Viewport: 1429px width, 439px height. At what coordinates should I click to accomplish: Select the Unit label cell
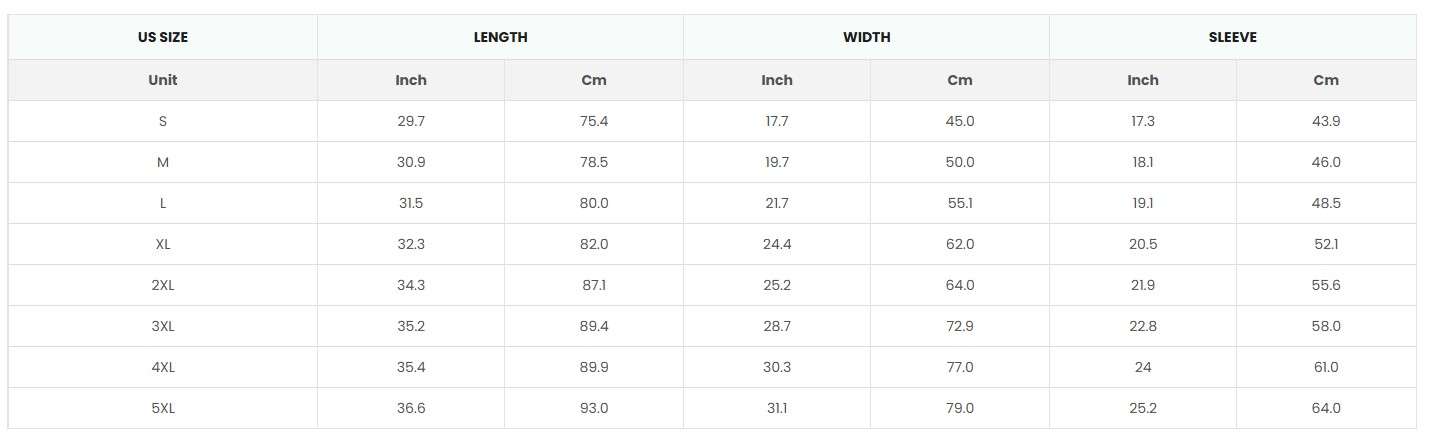click(163, 80)
